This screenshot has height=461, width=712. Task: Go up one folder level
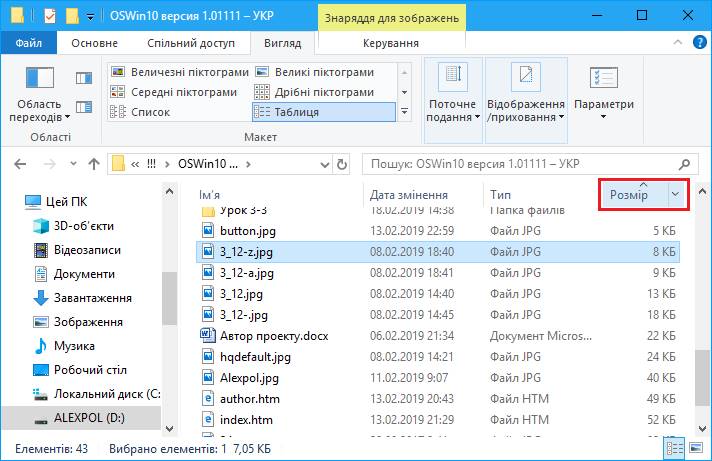click(94, 164)
